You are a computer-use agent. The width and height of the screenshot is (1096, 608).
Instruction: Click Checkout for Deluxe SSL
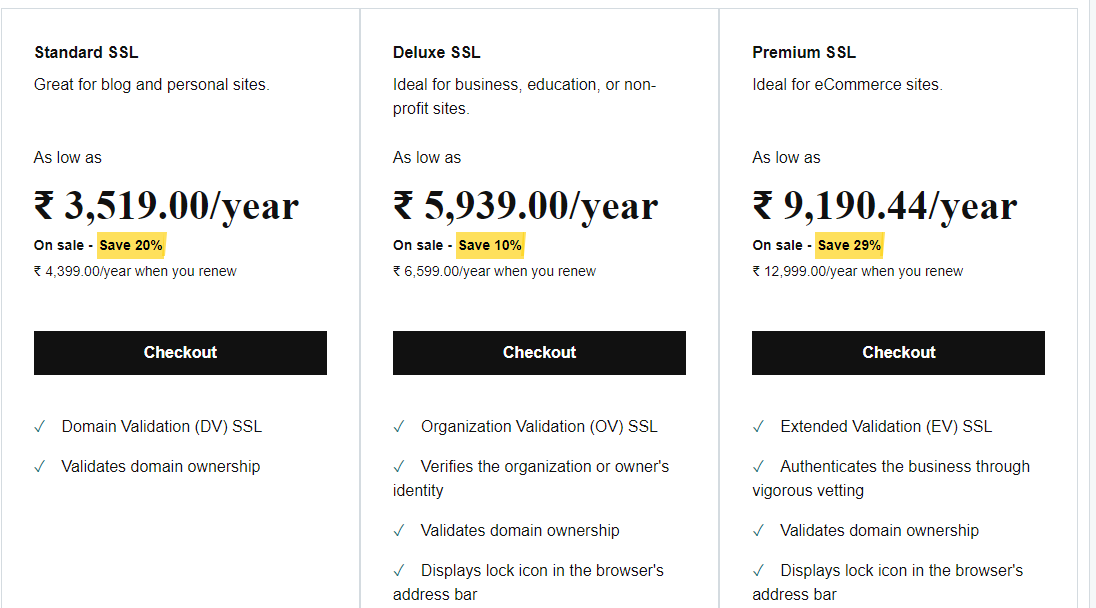(539, 353)
